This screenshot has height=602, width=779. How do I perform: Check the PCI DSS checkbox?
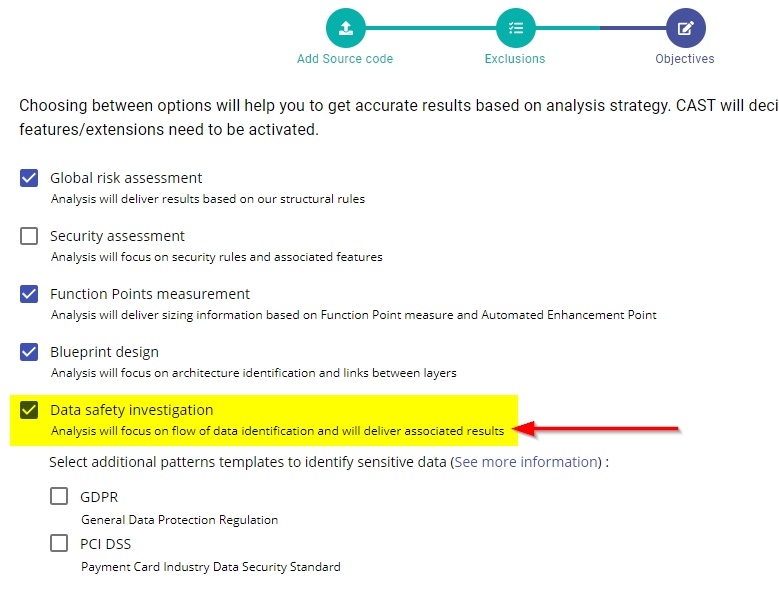(x=60, y=543)
